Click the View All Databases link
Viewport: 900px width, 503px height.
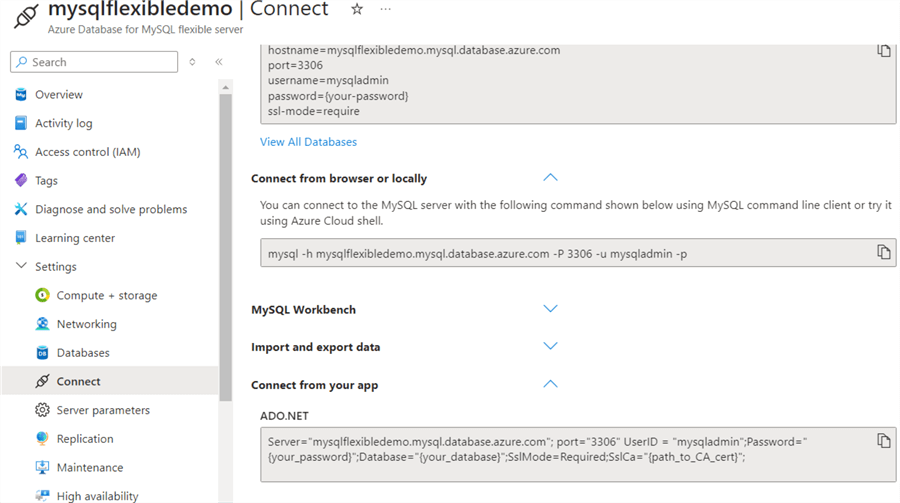[308, 142]
